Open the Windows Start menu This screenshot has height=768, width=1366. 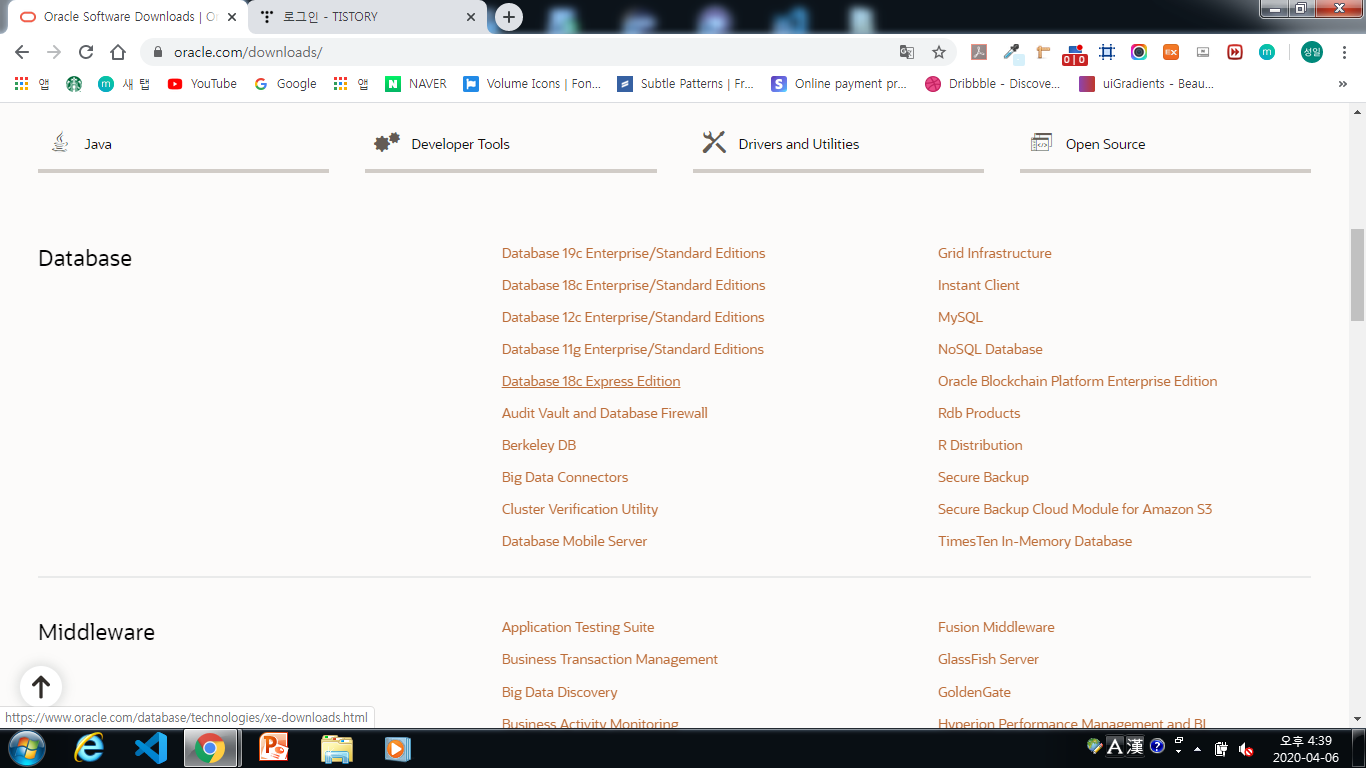pyautogui.click(x=25, y=748)
